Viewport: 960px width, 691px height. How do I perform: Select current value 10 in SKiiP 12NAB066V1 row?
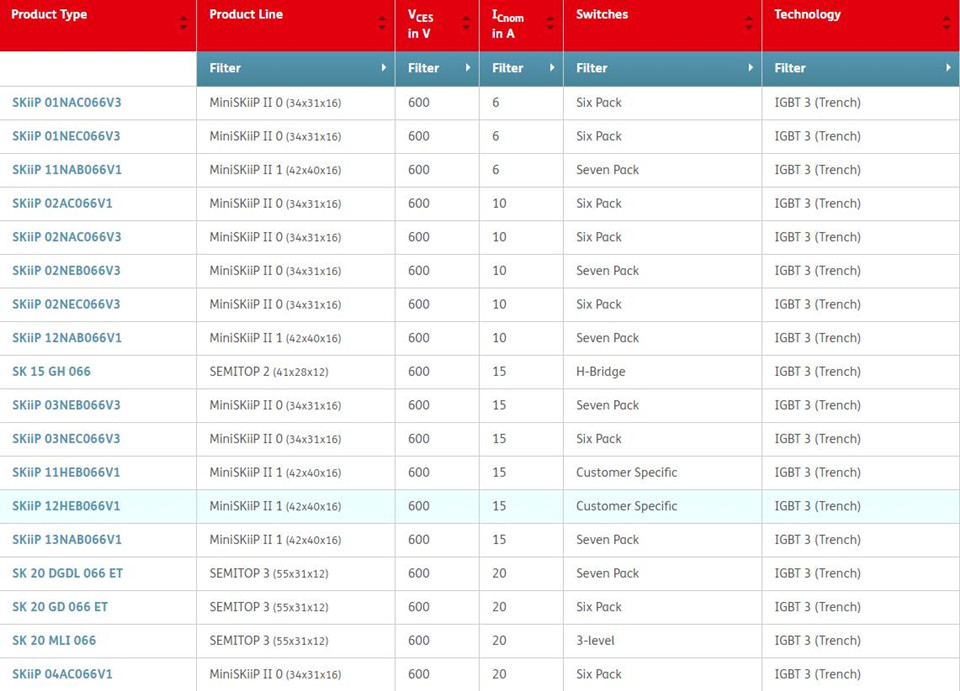(499, 338)
